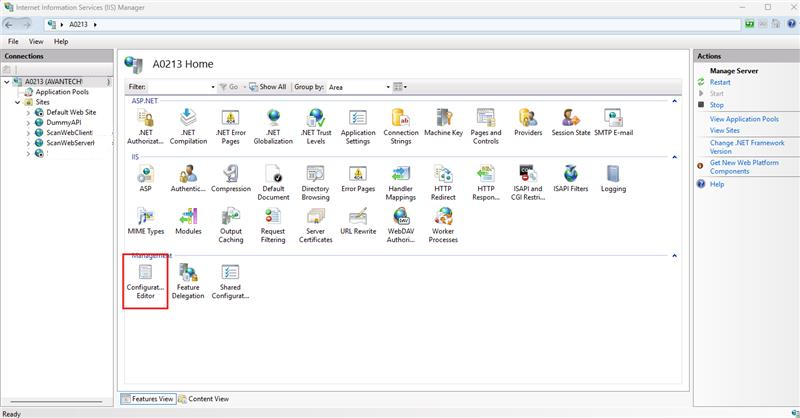Open HTTP Response Headers feature
Screen dimensions: 800x418
coord(486,183)
